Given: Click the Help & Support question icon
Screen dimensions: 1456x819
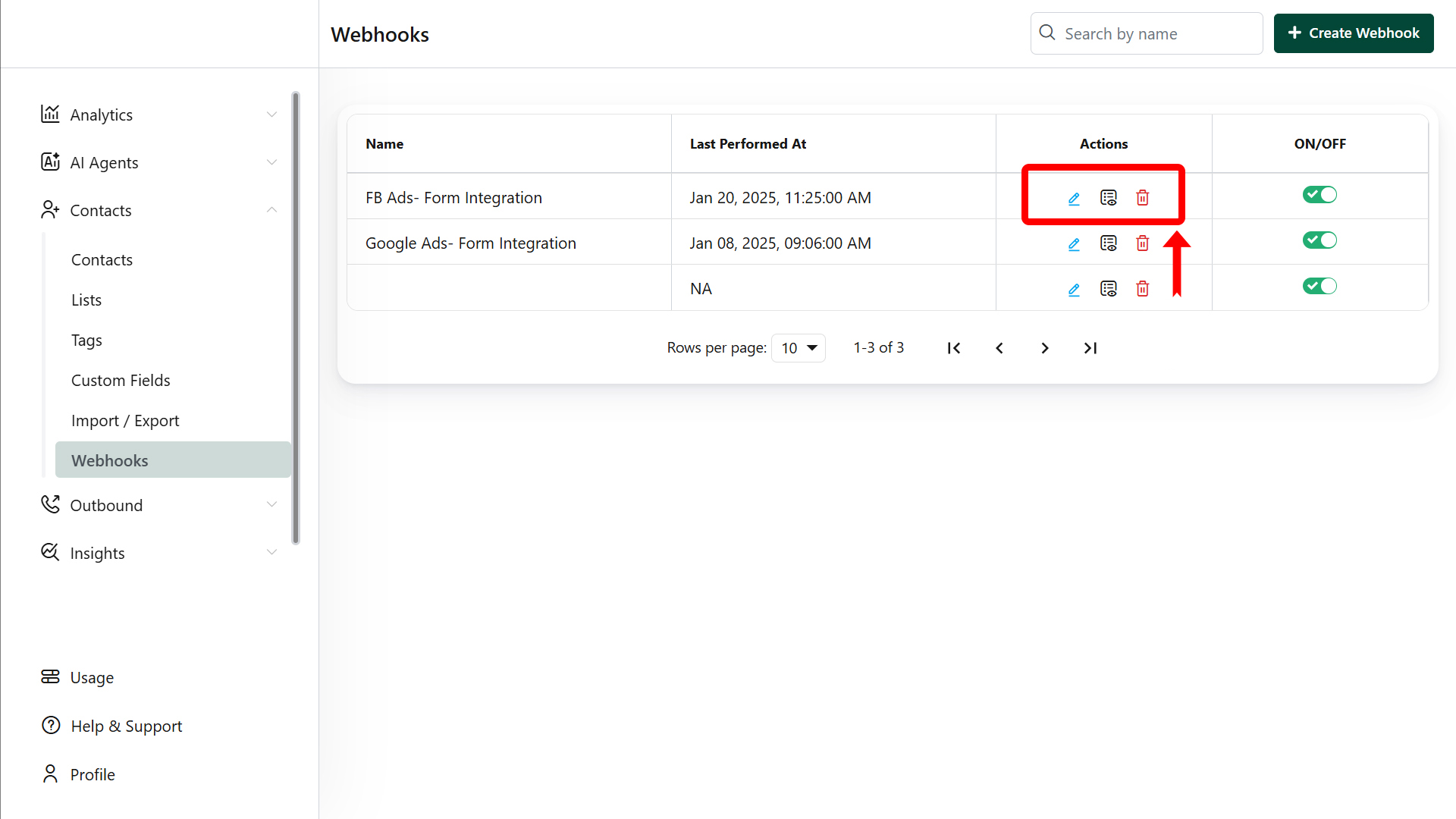Looking at the screenshot, I should pos(51,725).
